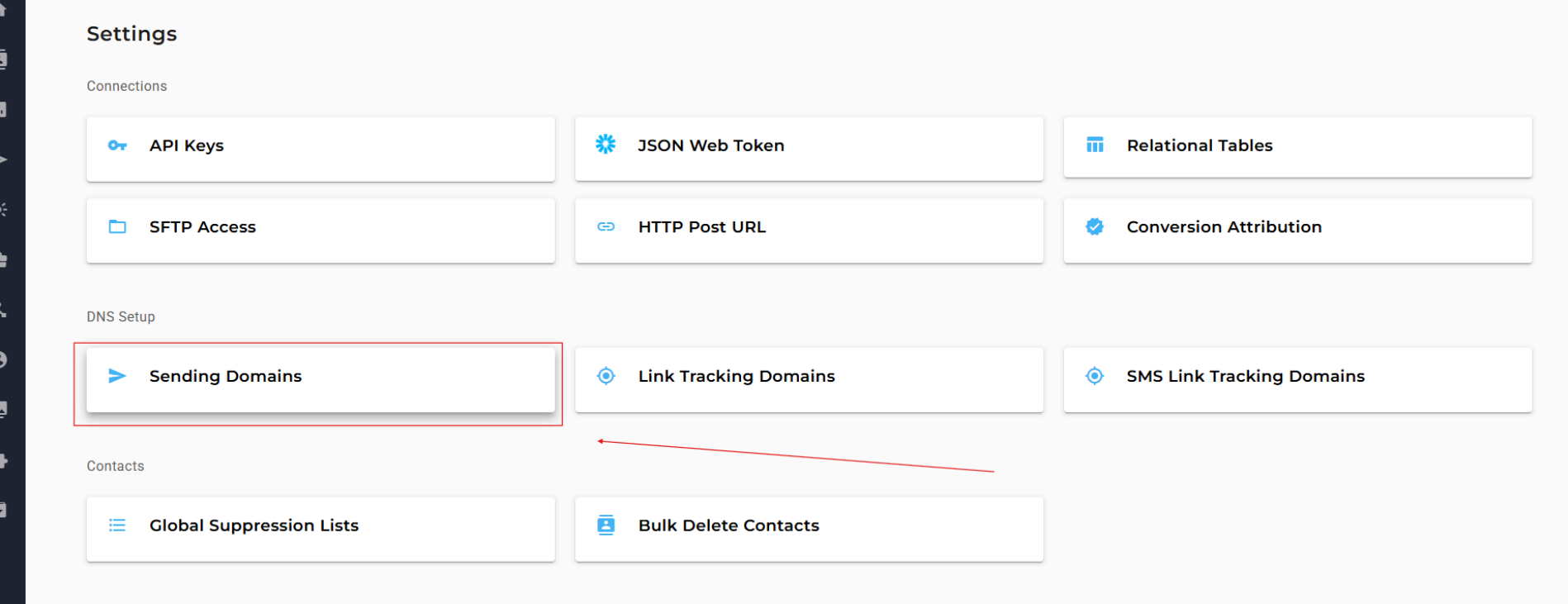Go to Global Suppression Lists
1568x604 pixels.
[x=321, y=529]
